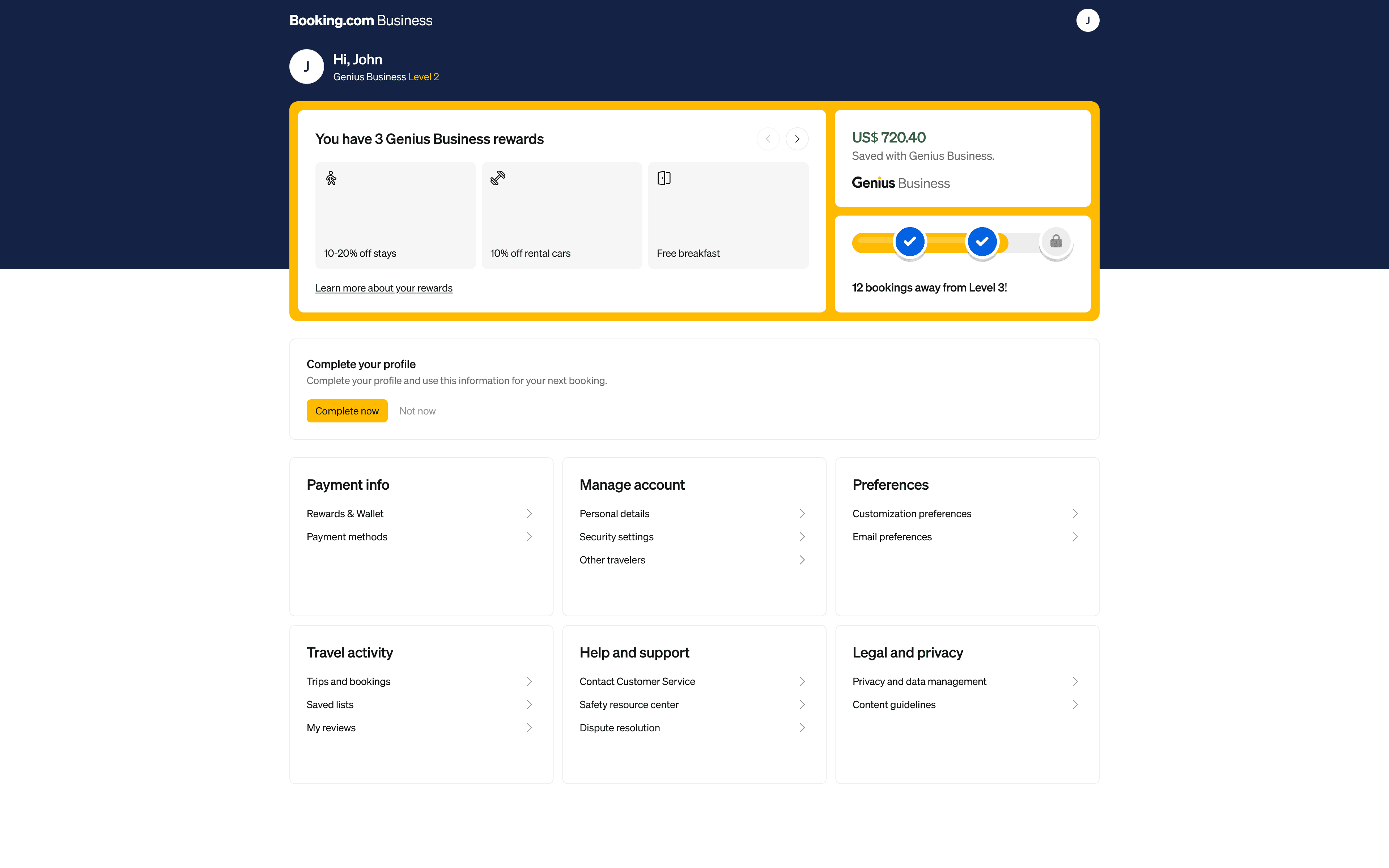Select Privacy and data management

(x=919, y=681)
